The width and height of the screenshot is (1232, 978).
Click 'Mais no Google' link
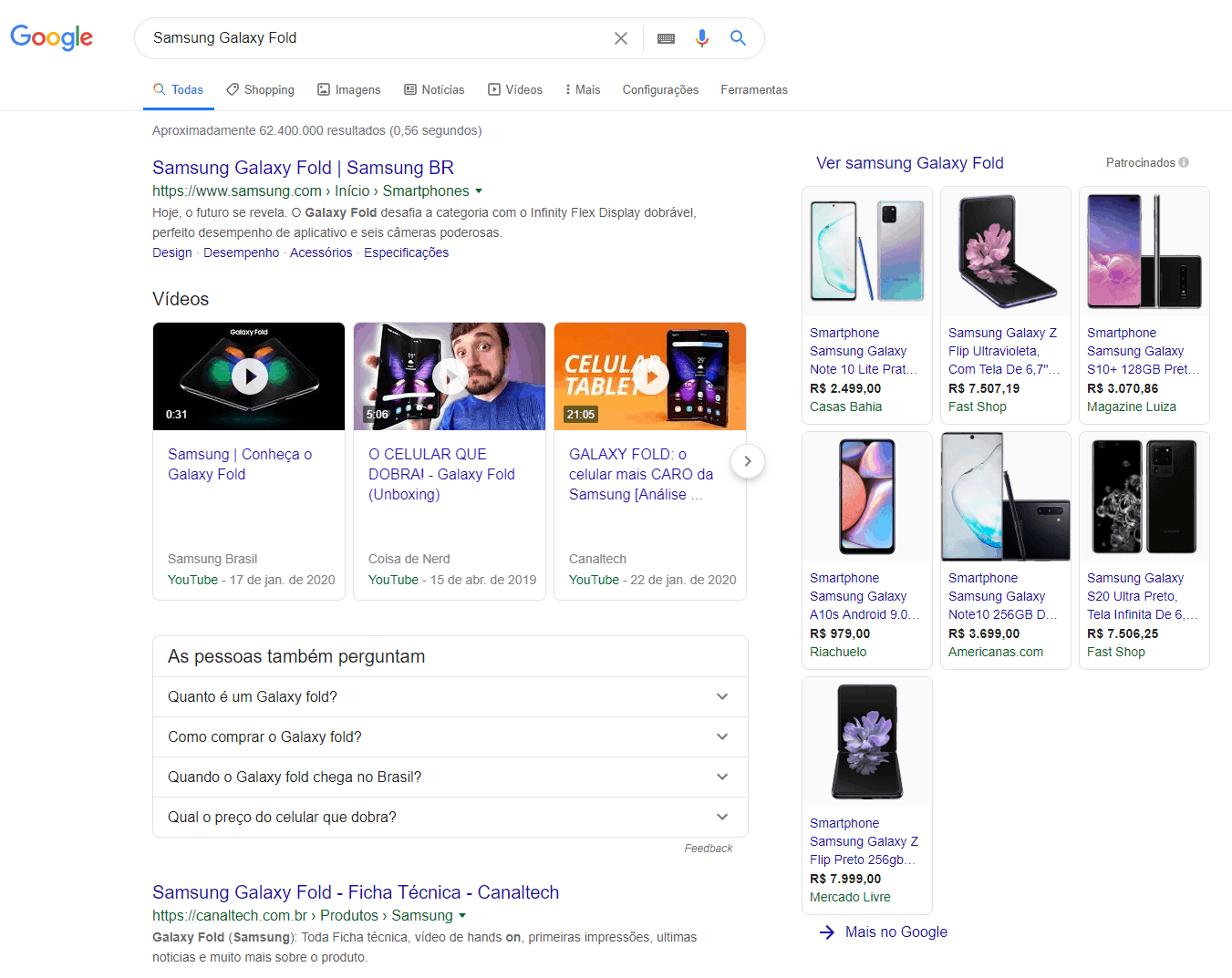click(x=896, y=932)
